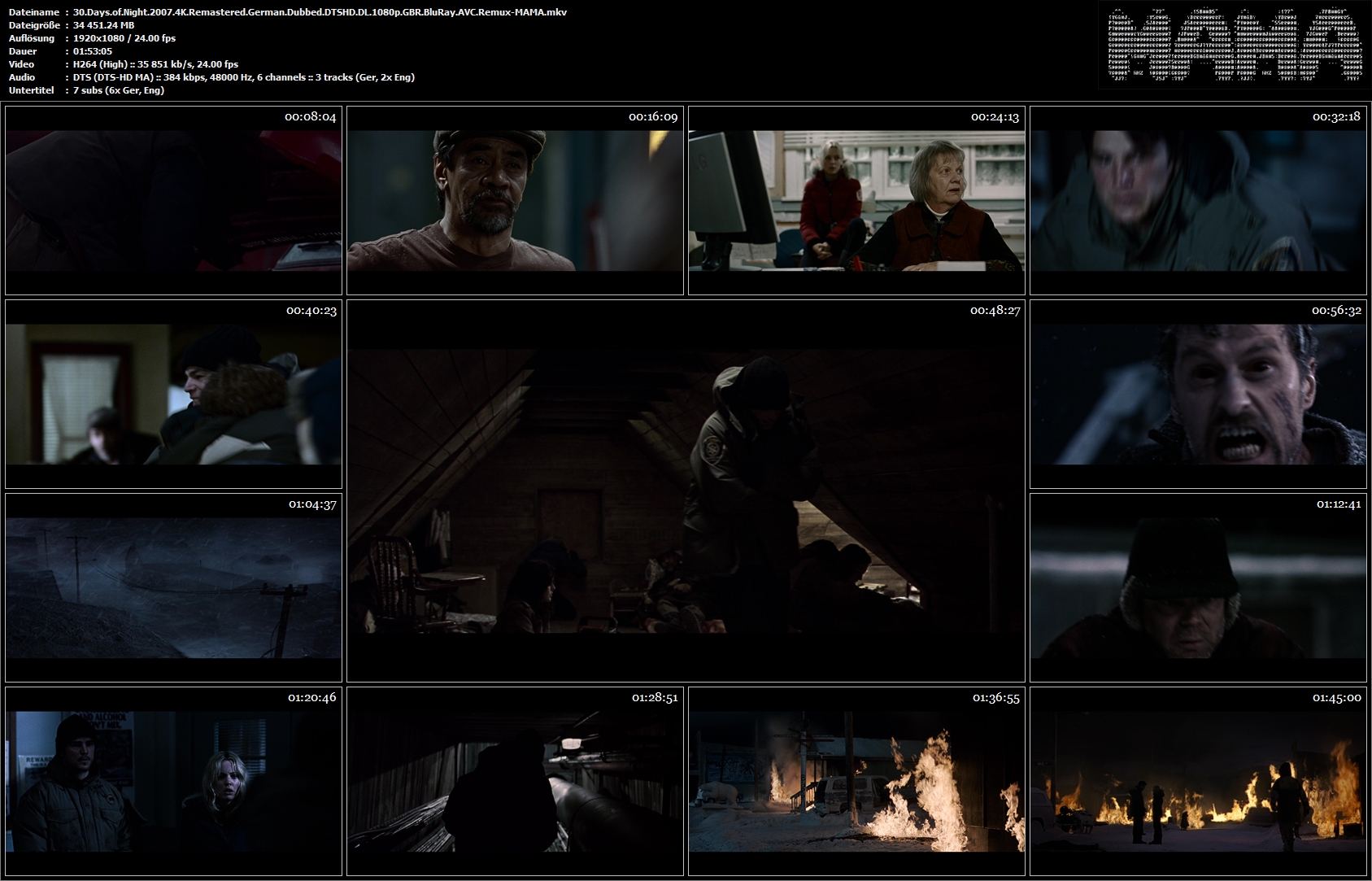
Task: Click the file name ending in Remux-MAMA.mkv
Action: tap(320, 12)
